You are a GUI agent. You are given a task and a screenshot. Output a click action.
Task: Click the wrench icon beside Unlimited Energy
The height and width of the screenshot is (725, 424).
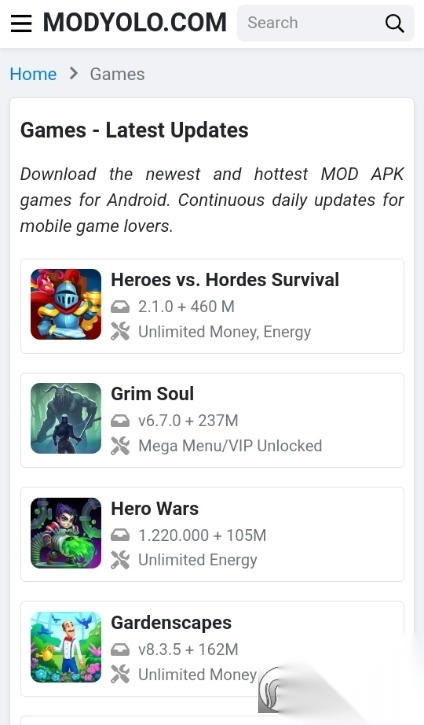tap(120, 560)
